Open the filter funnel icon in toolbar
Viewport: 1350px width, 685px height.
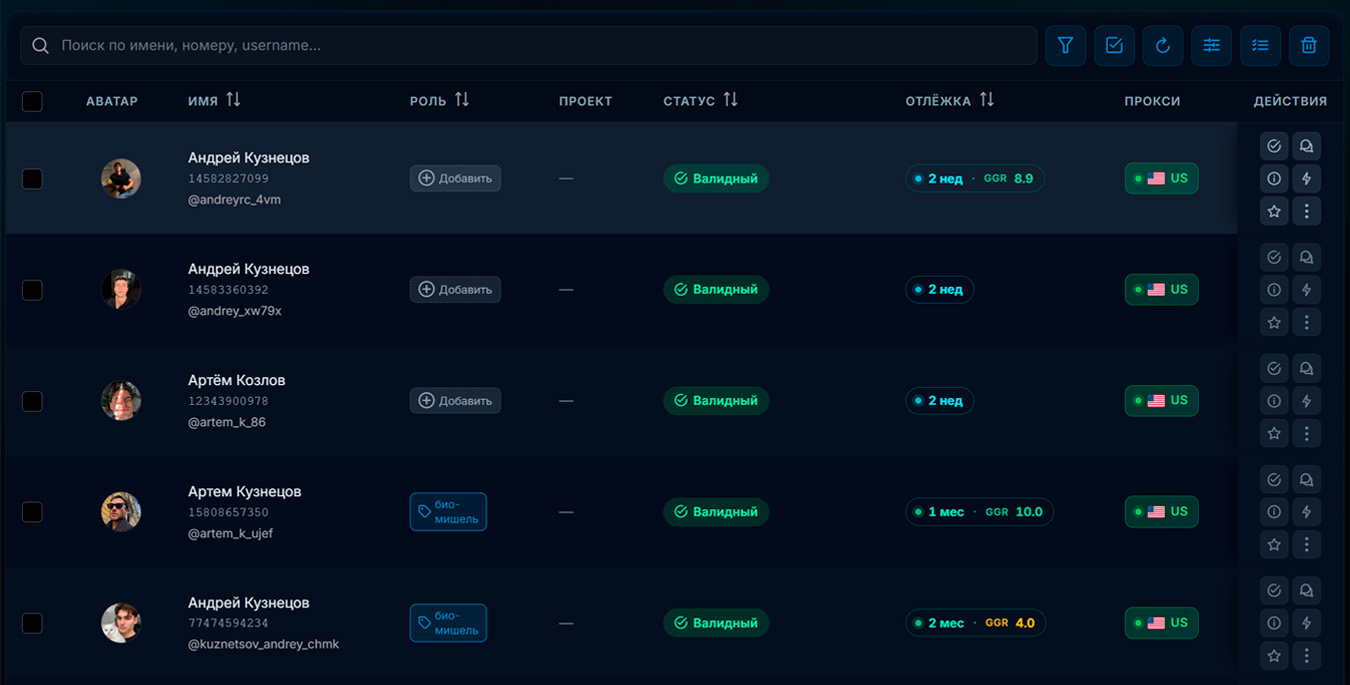1066,46
